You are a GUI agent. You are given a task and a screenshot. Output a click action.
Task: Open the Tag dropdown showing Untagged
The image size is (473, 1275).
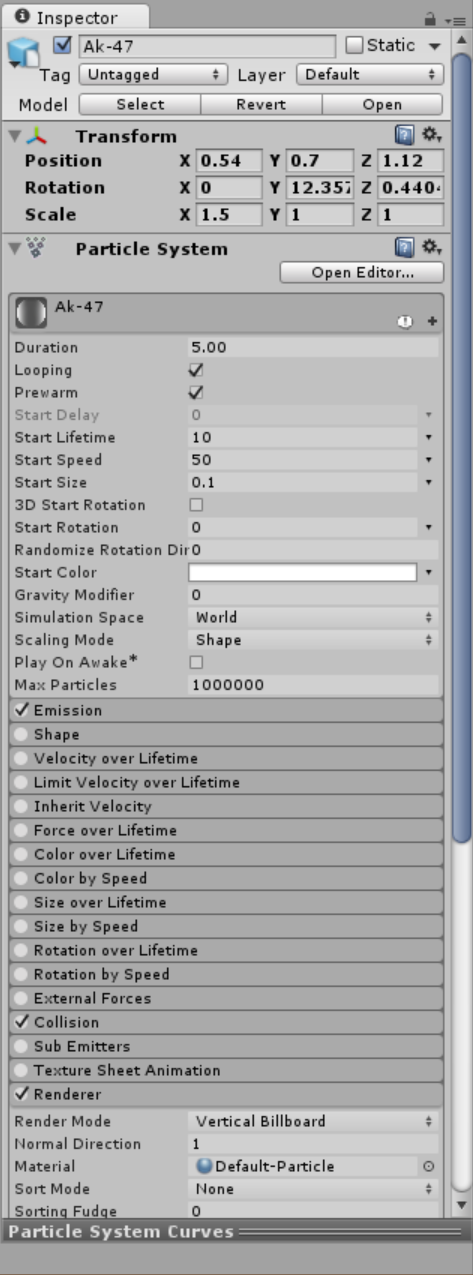pyautogui.click(x=153, y=75)
